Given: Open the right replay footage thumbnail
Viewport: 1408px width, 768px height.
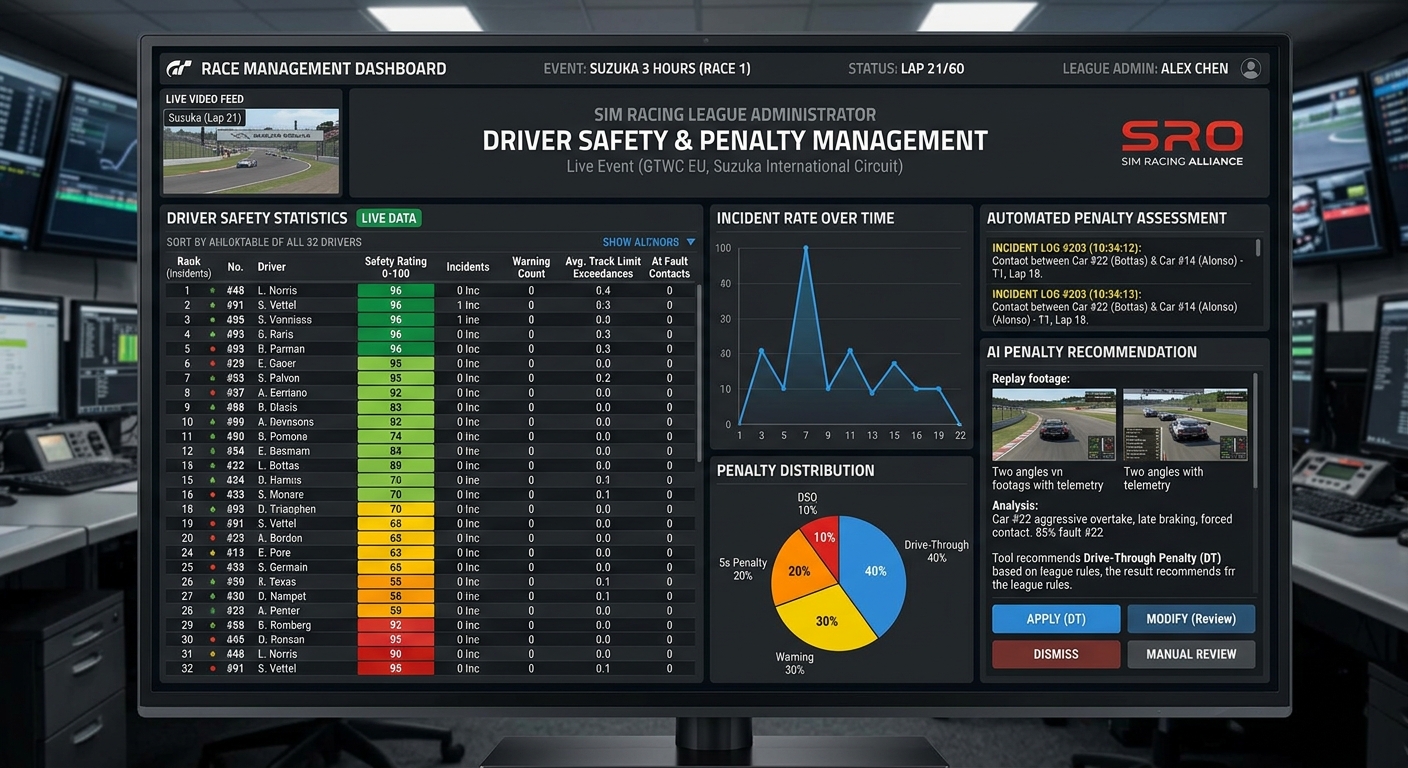Looking at the screenshot, I should point(1185,425).
